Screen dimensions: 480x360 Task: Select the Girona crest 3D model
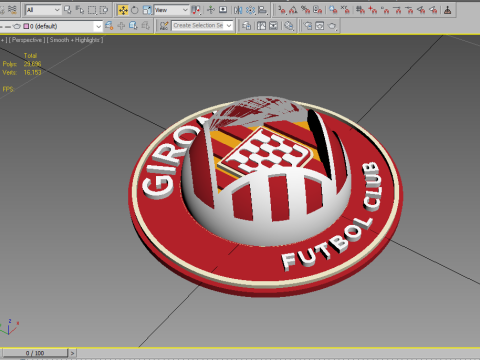[265, 197]
